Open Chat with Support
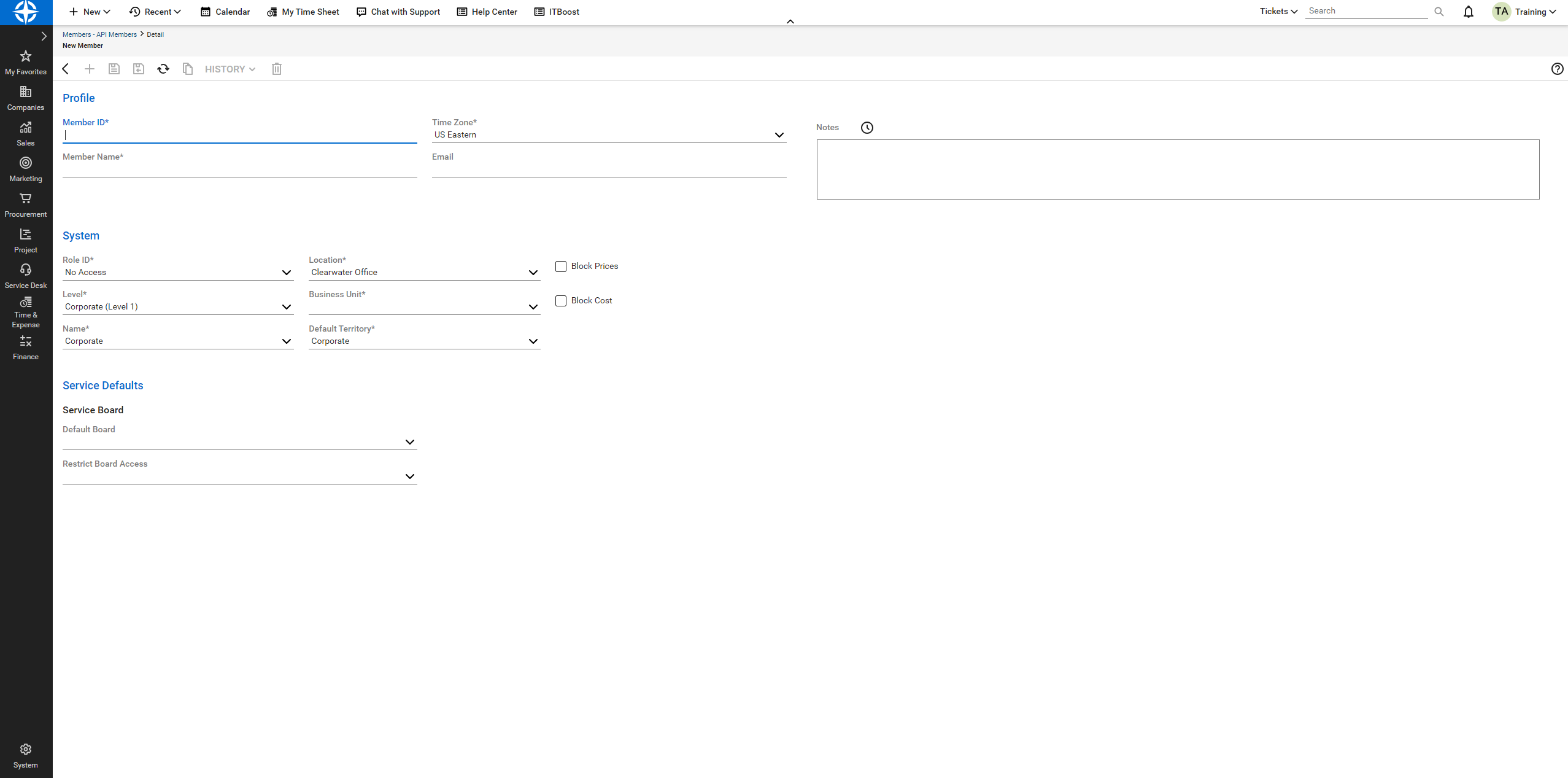The width and height of the screenshot is (1568, 778). coord(398,12)
